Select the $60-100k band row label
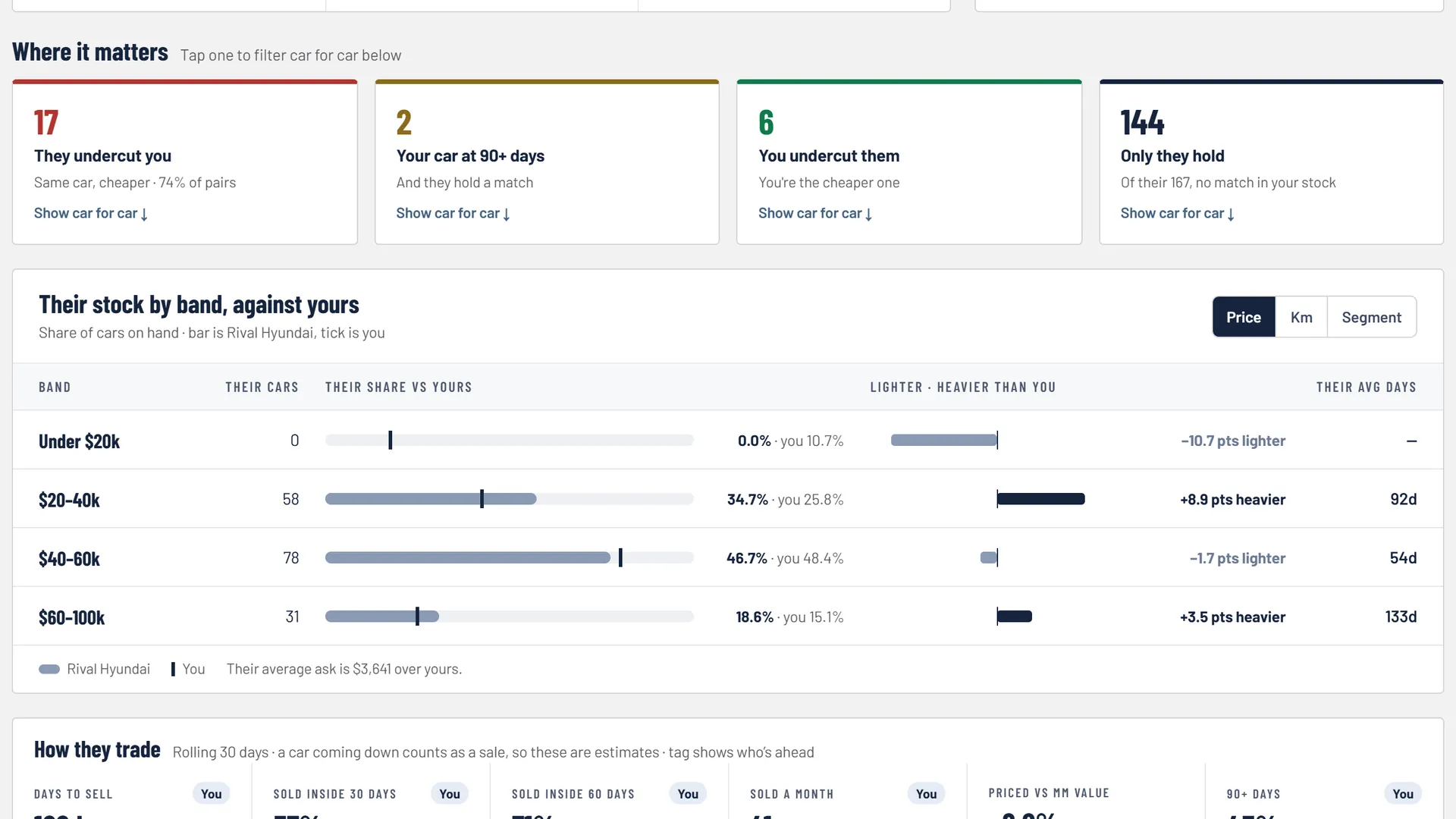Image resolution: width=1456 pixels, height=819 pixels. 72,618
